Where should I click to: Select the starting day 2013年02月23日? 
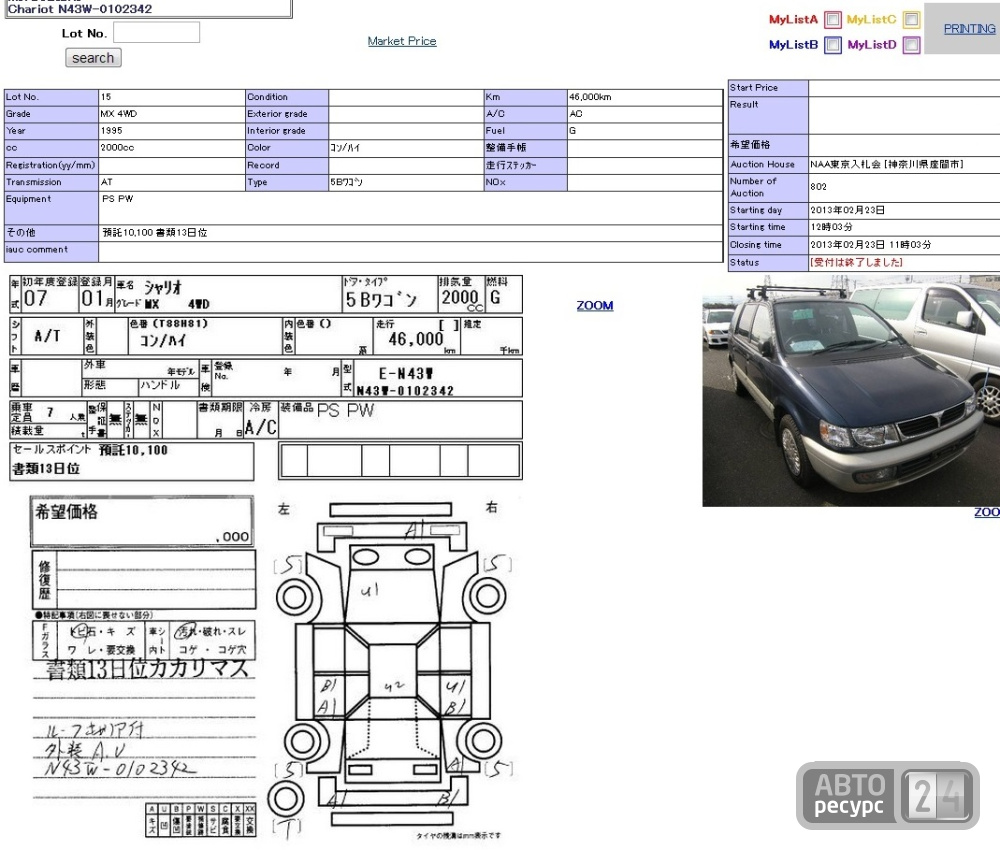848,210
